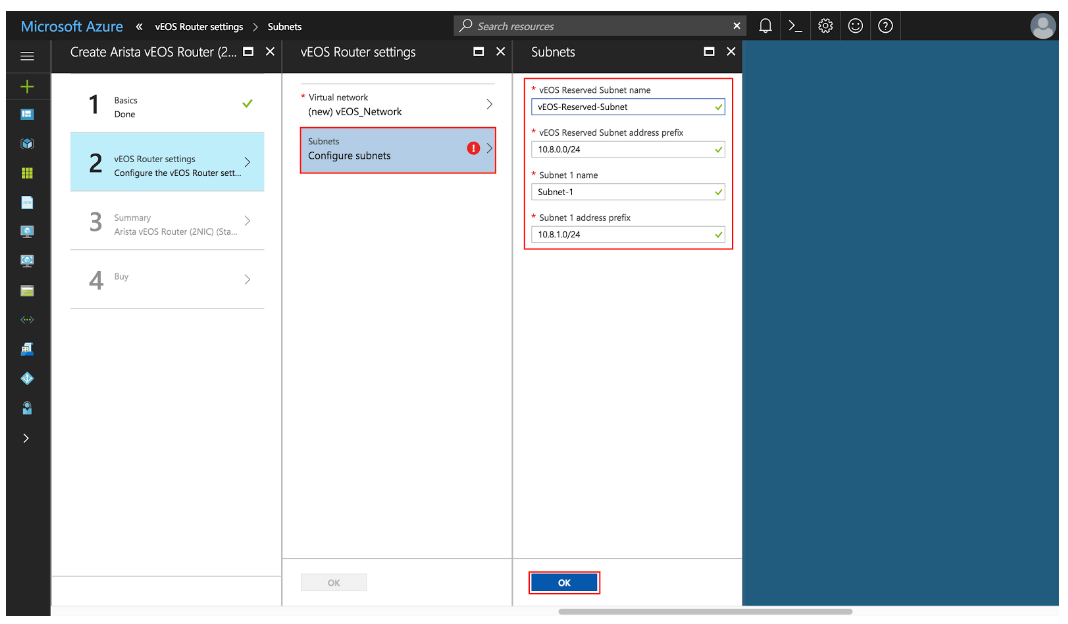This screenshot has width=1068, height=624.
Task: Open the Virtual machines monitor icon
Action: (27, 232)
